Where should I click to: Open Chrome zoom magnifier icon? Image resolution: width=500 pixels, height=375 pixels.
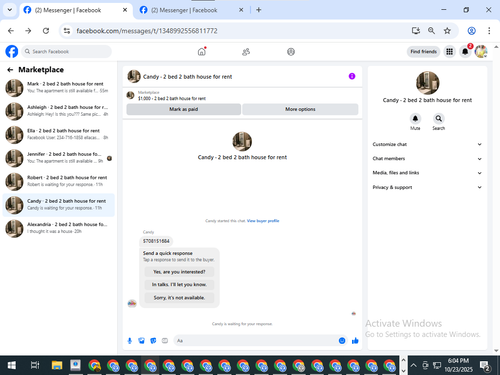[x=431, y=31]
